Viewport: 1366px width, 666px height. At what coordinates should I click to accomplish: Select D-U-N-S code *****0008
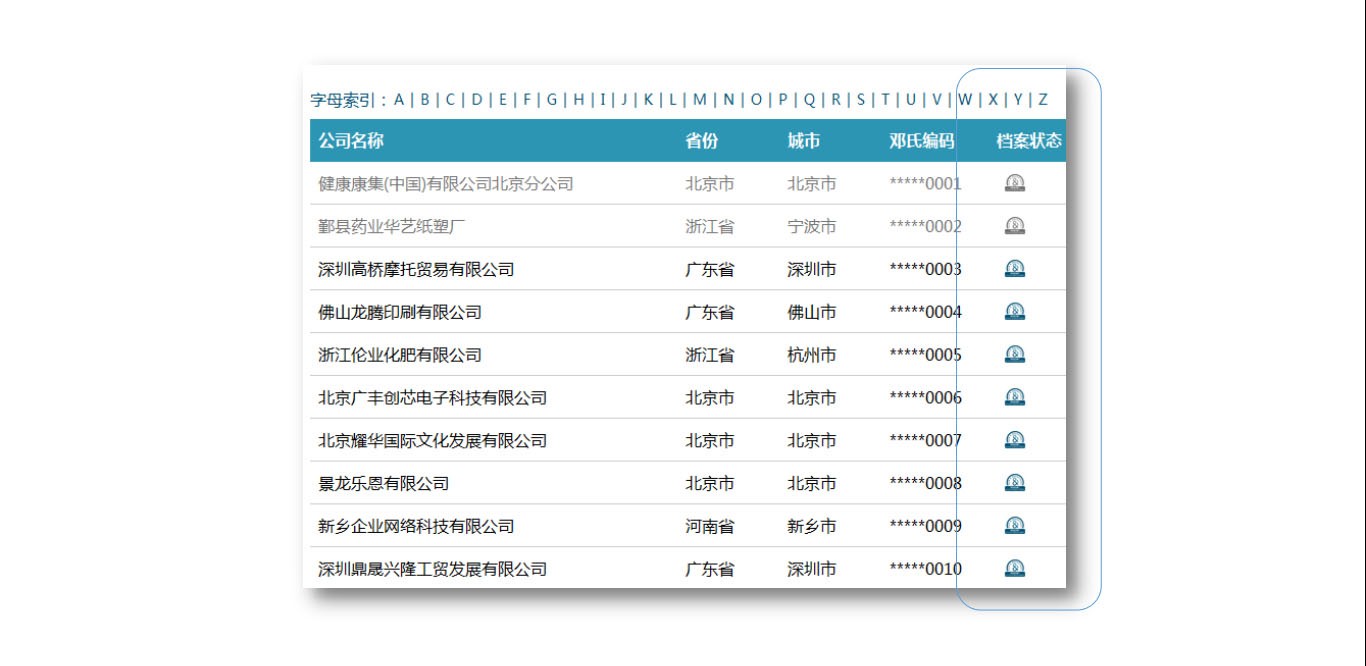pos(925,484)
